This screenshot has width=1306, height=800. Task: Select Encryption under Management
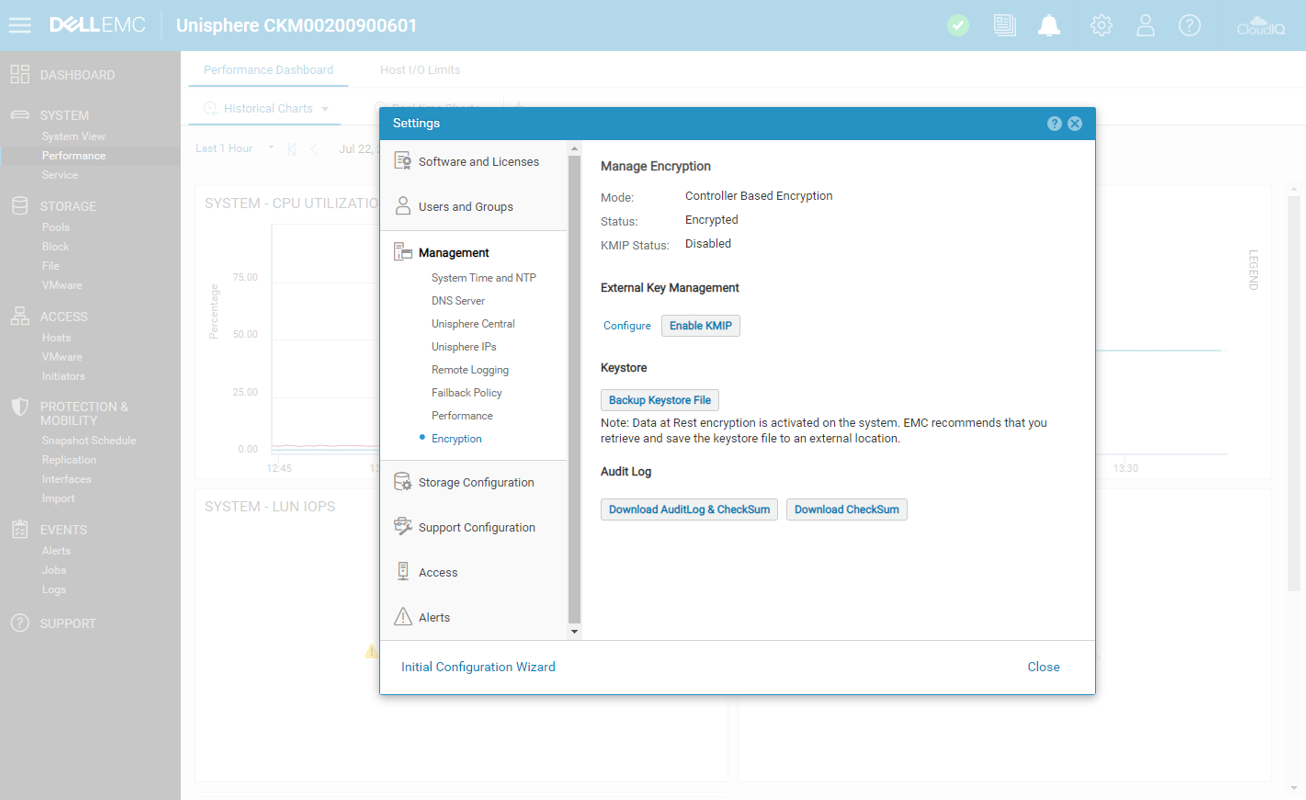coord(456,439)
